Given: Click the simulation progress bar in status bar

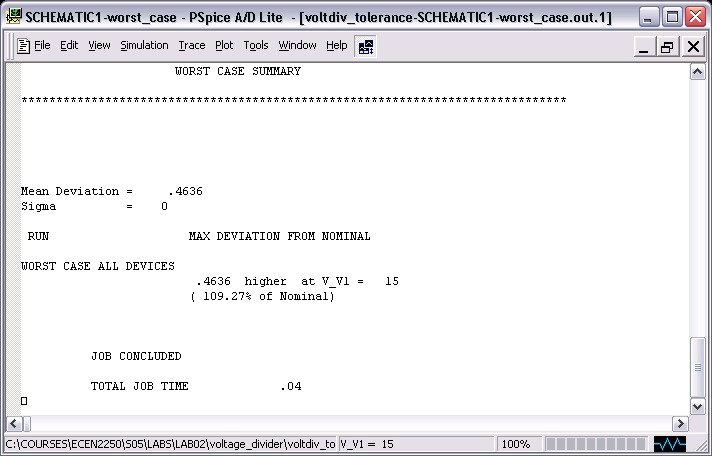Looking at the screenshot, I should coord(596,444).
